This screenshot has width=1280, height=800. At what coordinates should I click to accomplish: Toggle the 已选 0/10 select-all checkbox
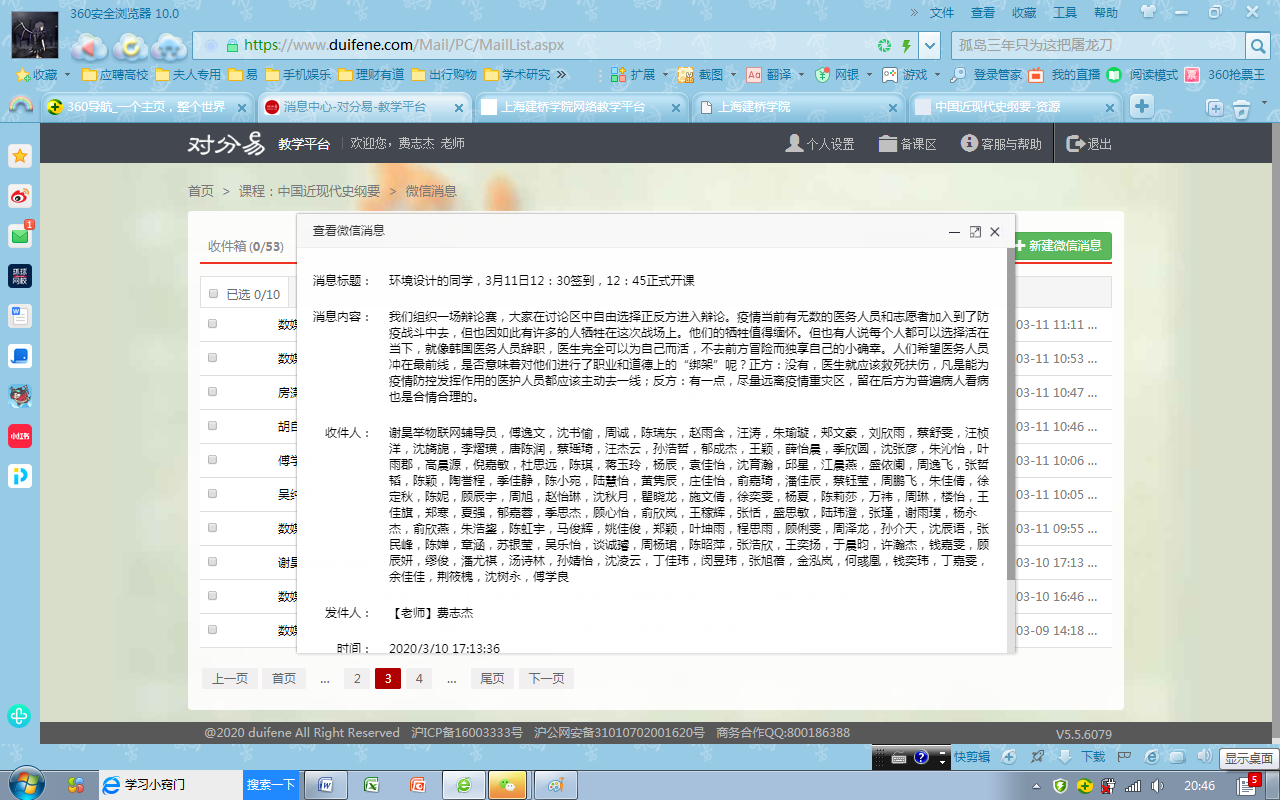coord(213,294)
